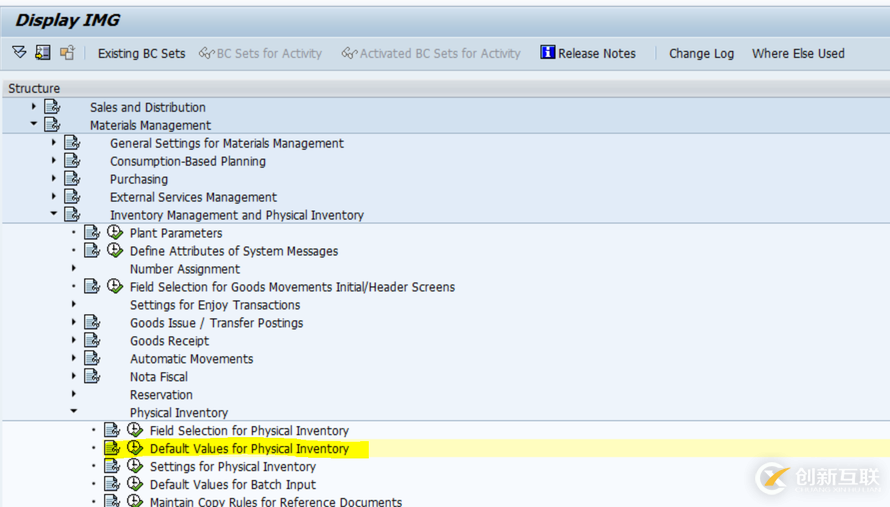Execute the Plant Parameters activity clock icon
This screenshot has height=507, width=890.
(x=115, y=233)
